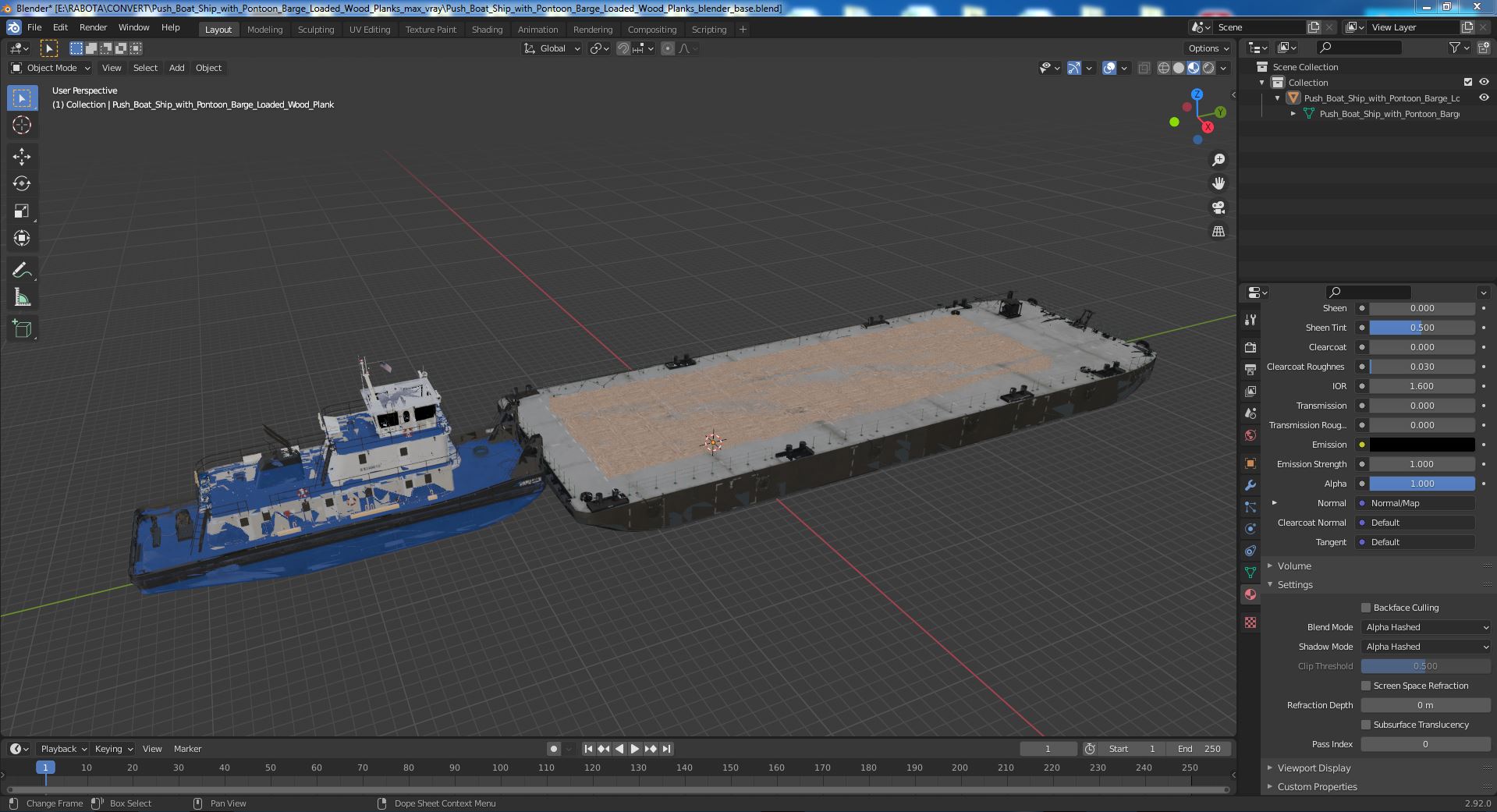Expand the Normal input row
This screenshot has height=812, width=1497.
[x=1275, y=503]
